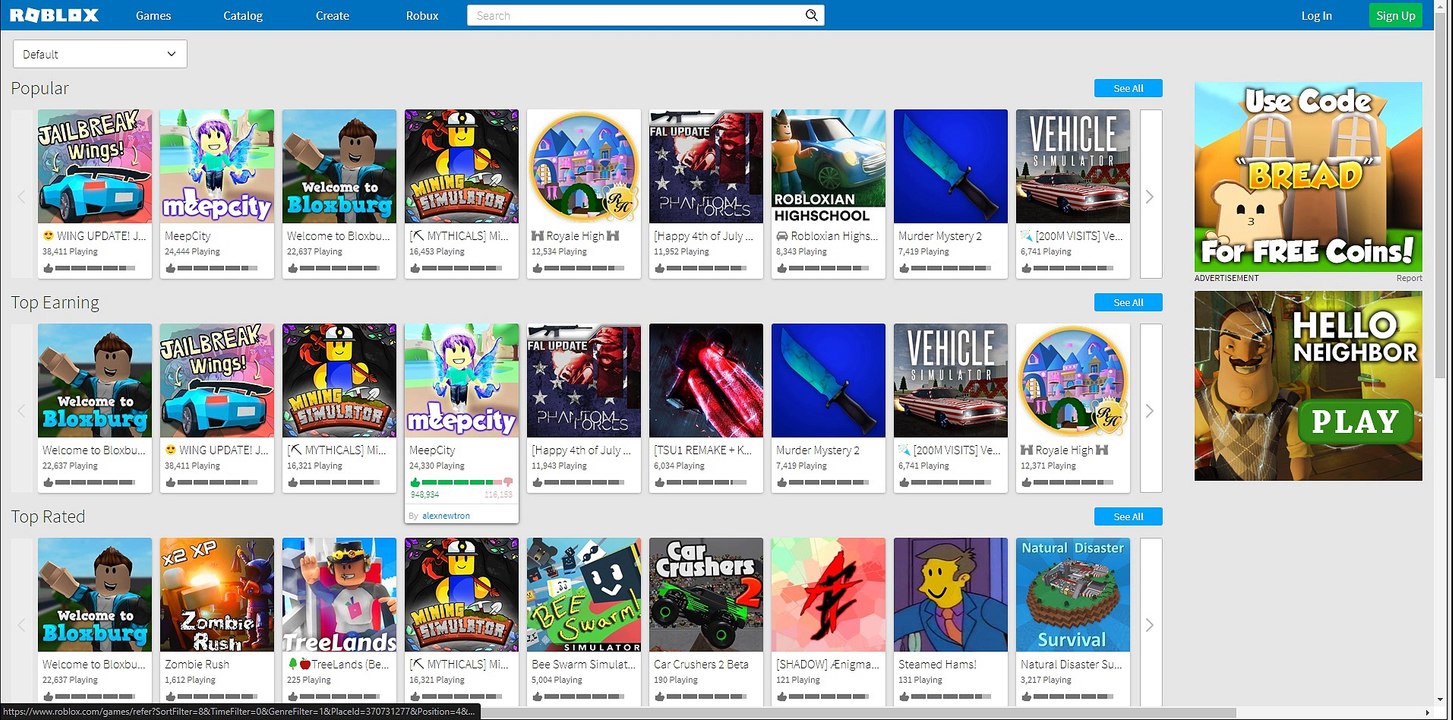Image resolution: width=1453 pixels, height=720 pixels.
Task: Advance Top Earning row with right arrow
Action: 1149,410
